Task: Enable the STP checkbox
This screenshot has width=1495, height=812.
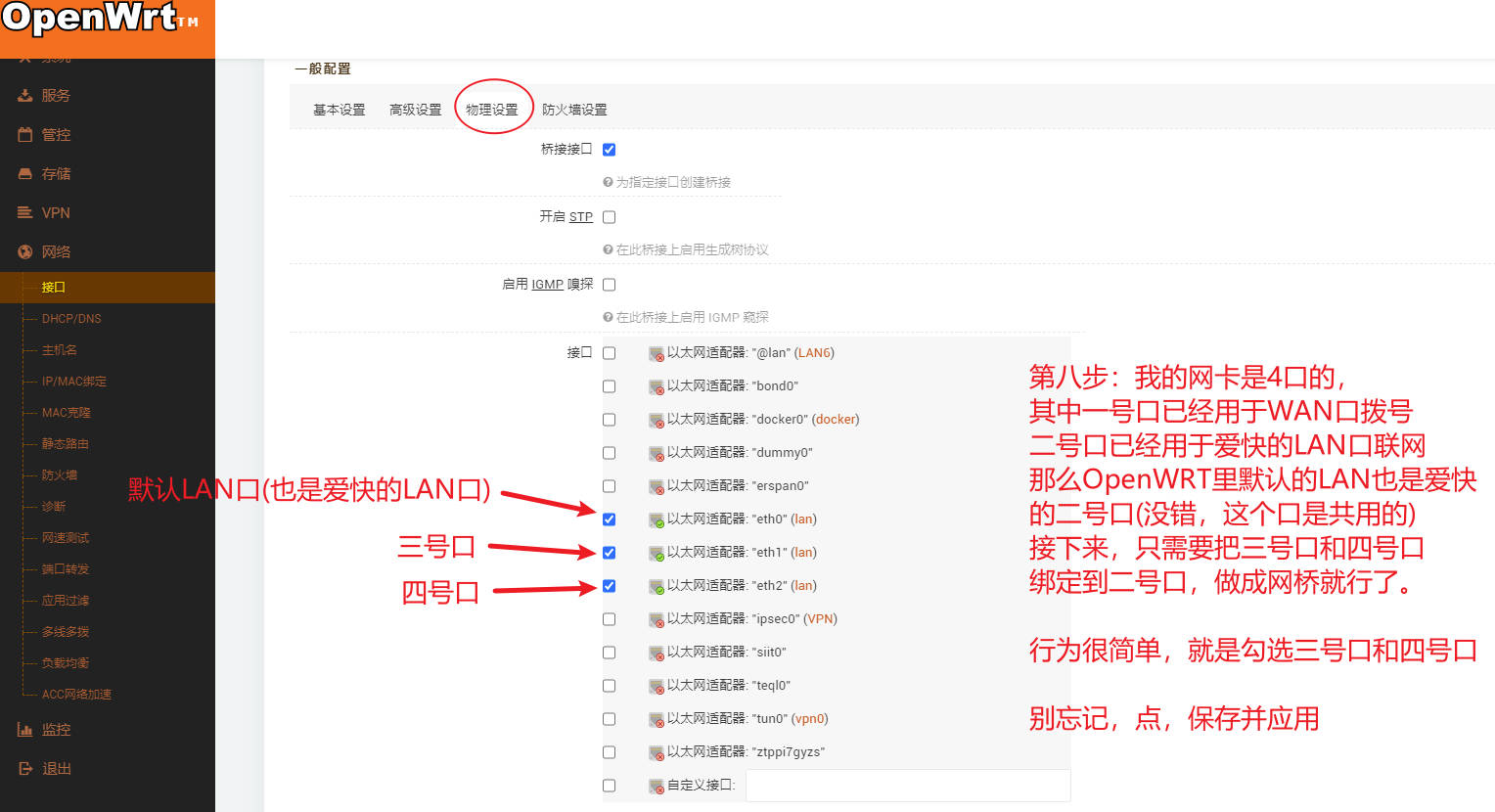Action: click(x=609, y=217)
